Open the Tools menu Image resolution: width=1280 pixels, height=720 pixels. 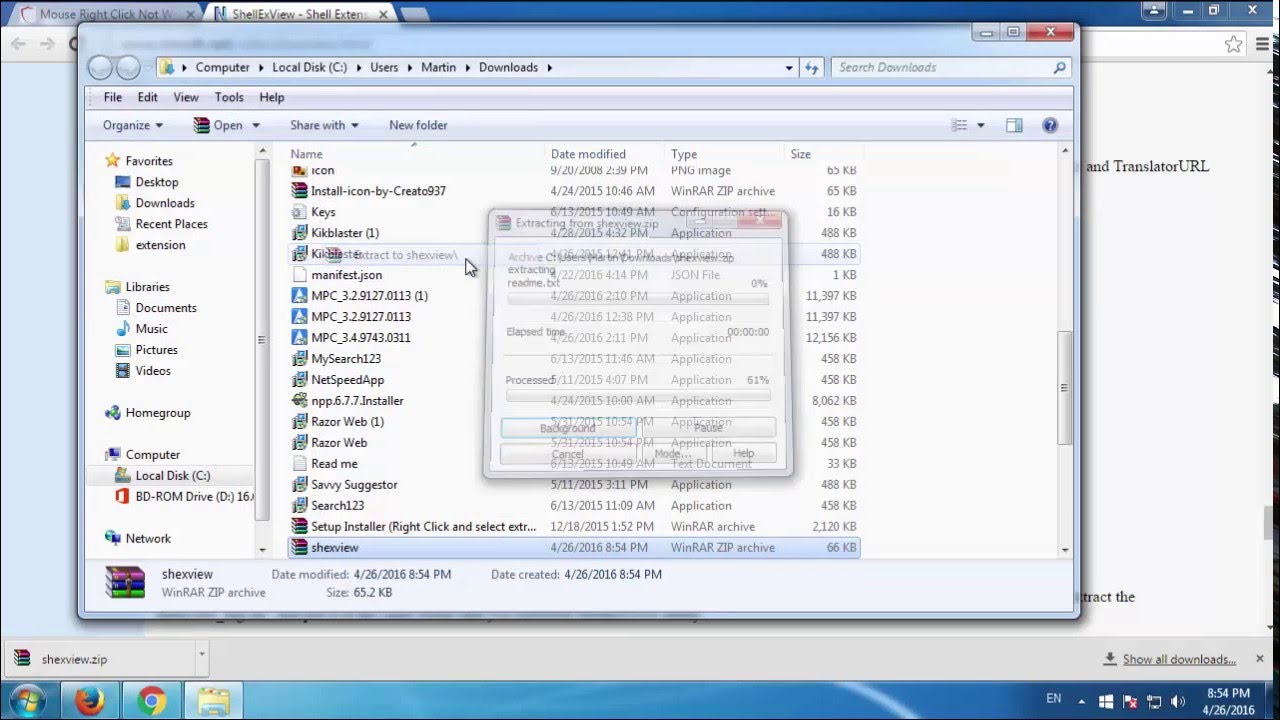229,97
